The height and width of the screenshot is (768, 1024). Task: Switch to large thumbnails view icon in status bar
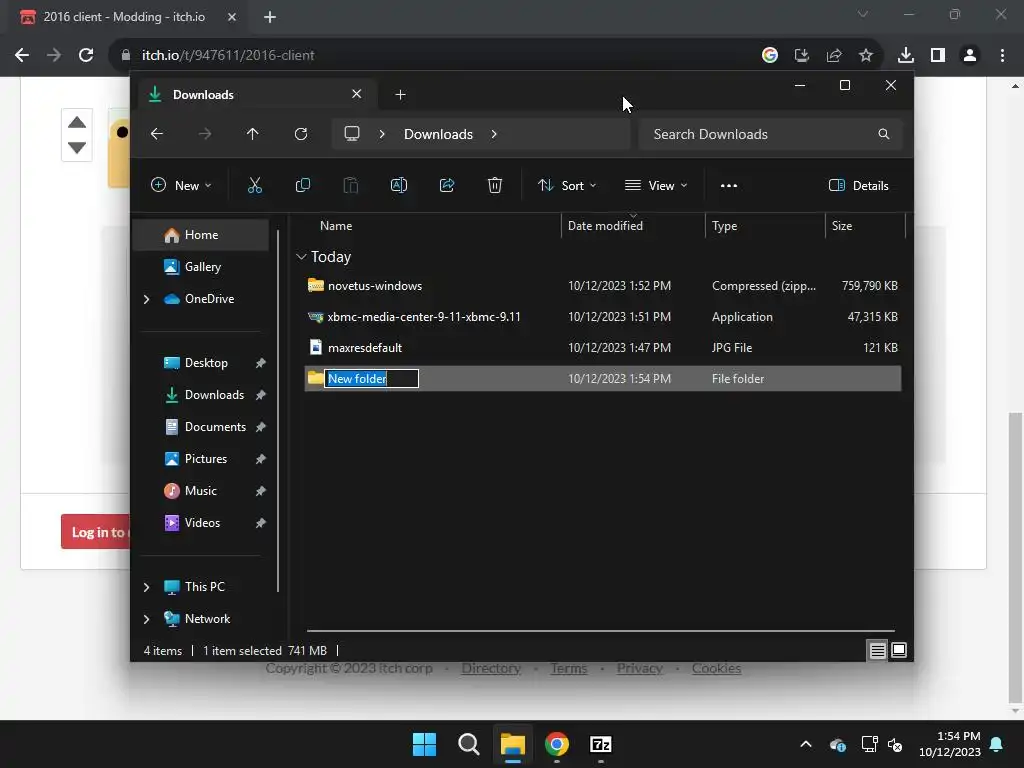coord(899,650)
